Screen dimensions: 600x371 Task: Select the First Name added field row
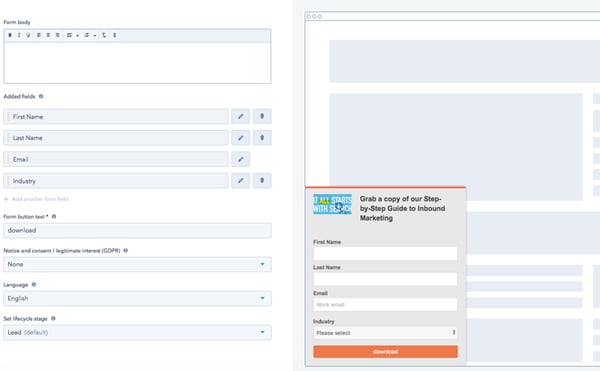pos(116,116)
